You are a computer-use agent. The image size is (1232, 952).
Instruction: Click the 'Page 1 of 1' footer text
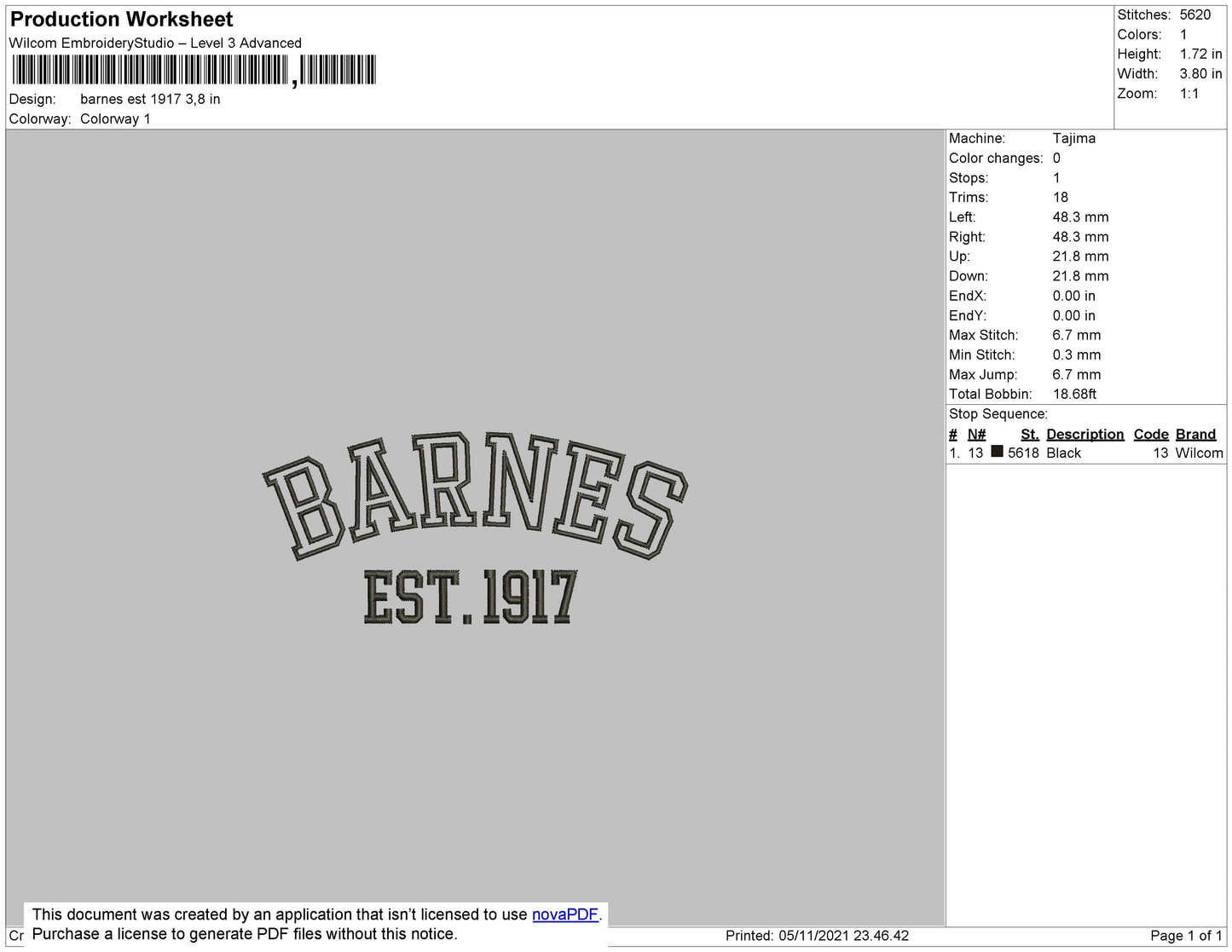click(x=1187, y=936)
